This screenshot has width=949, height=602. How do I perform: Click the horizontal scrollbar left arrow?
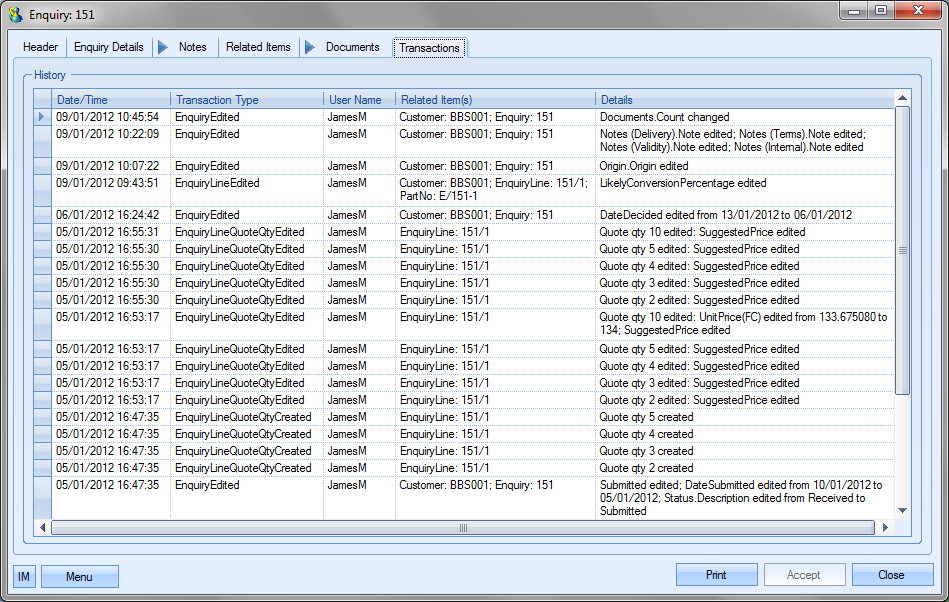43,527
